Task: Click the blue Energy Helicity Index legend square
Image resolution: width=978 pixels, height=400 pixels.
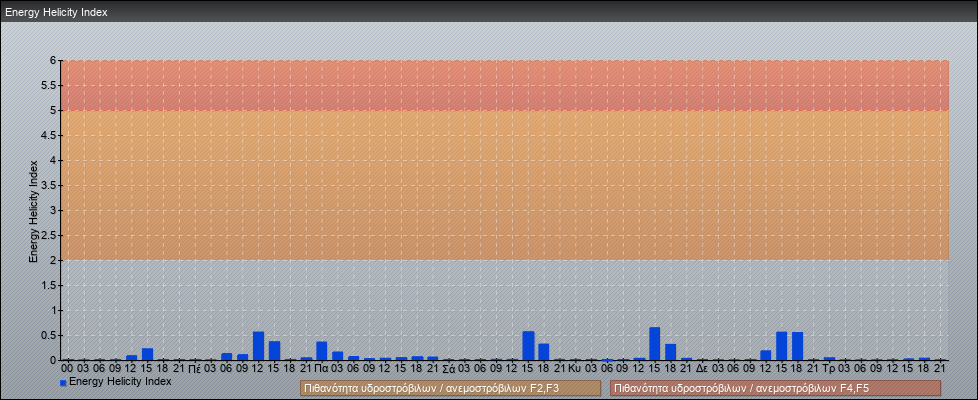Action: coord(63,383)
